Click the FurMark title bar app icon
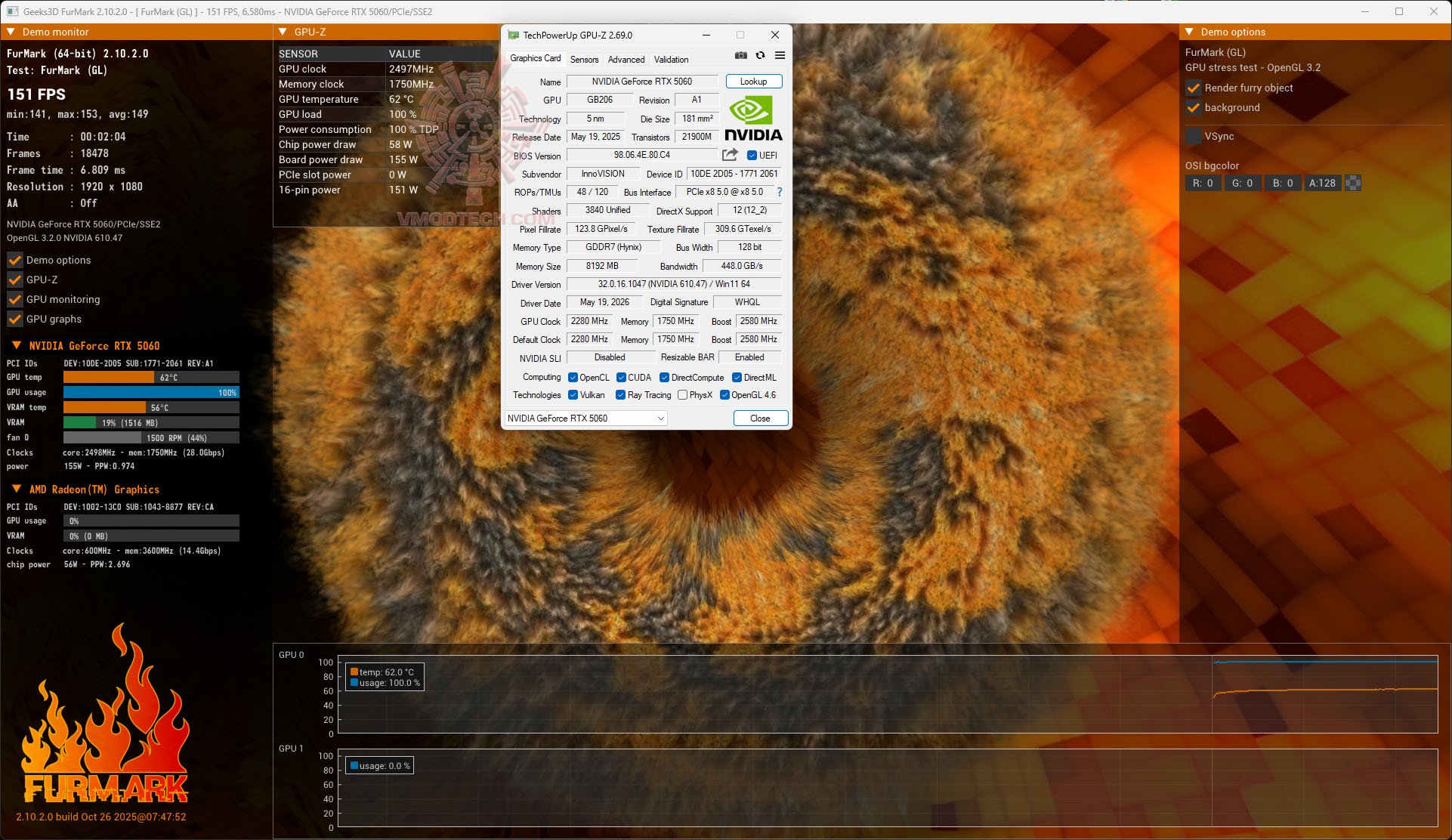Viewport: 1452px width, 840px height. tap(12, 11)
